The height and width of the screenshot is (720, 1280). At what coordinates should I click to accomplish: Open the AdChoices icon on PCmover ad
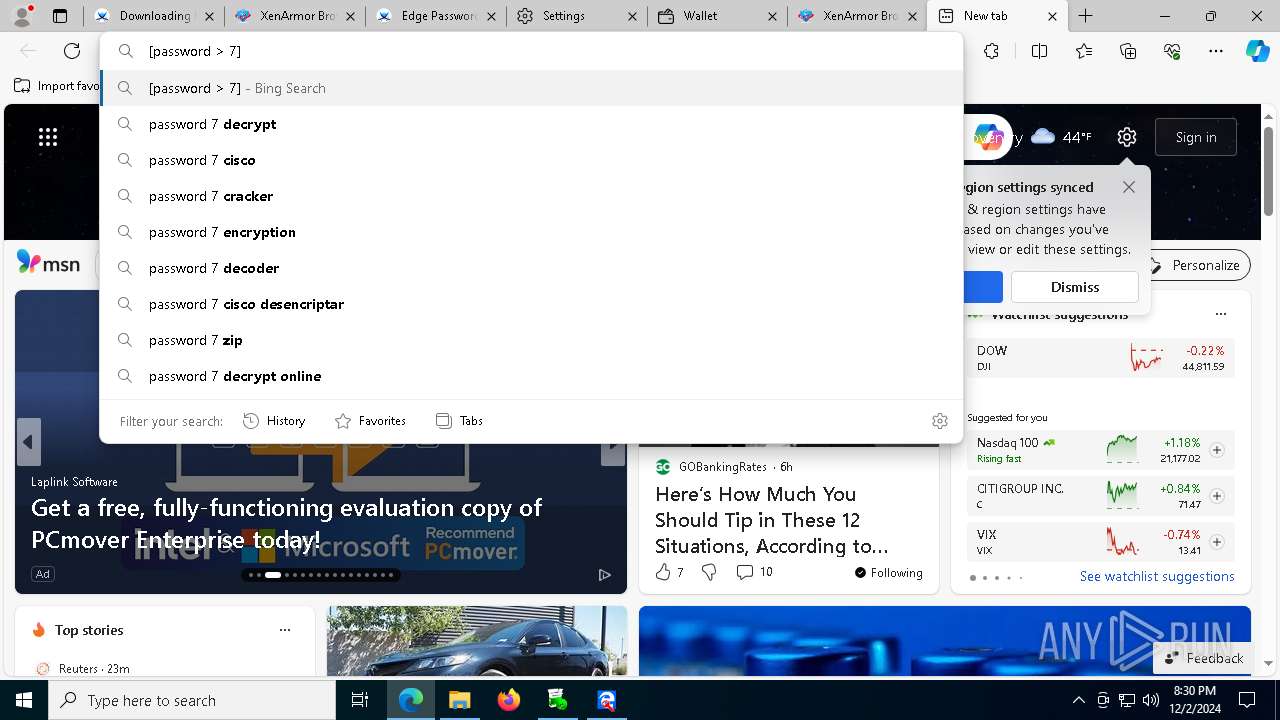pos(604,574)
